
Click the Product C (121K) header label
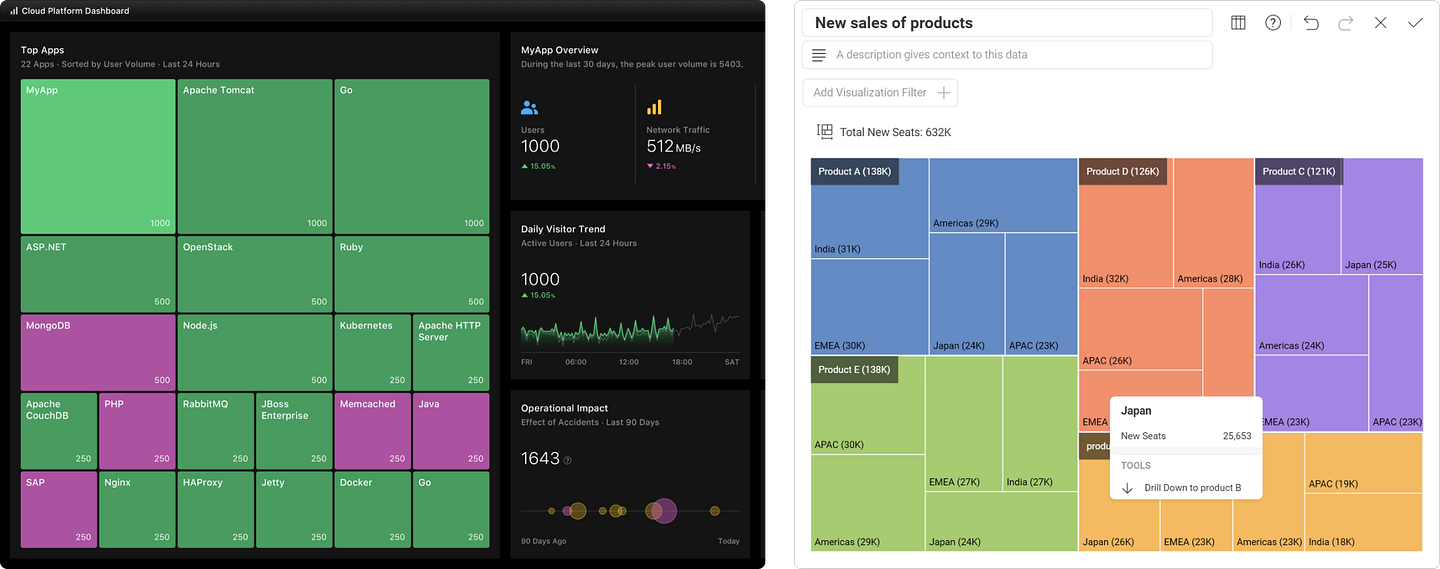[1298, 171]
